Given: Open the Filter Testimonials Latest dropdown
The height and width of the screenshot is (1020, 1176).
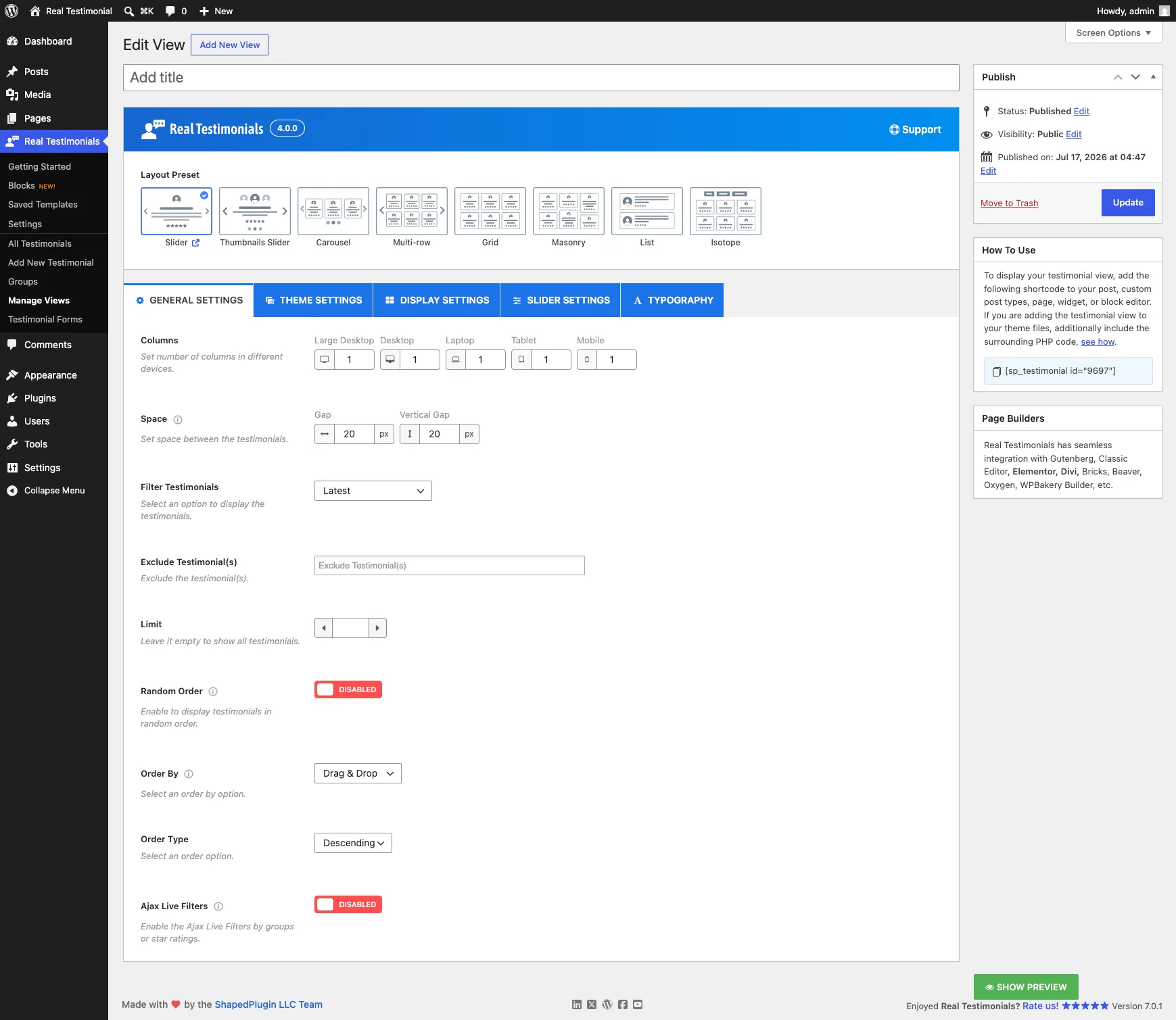Looking at the screenshot, I should point(373,491).
